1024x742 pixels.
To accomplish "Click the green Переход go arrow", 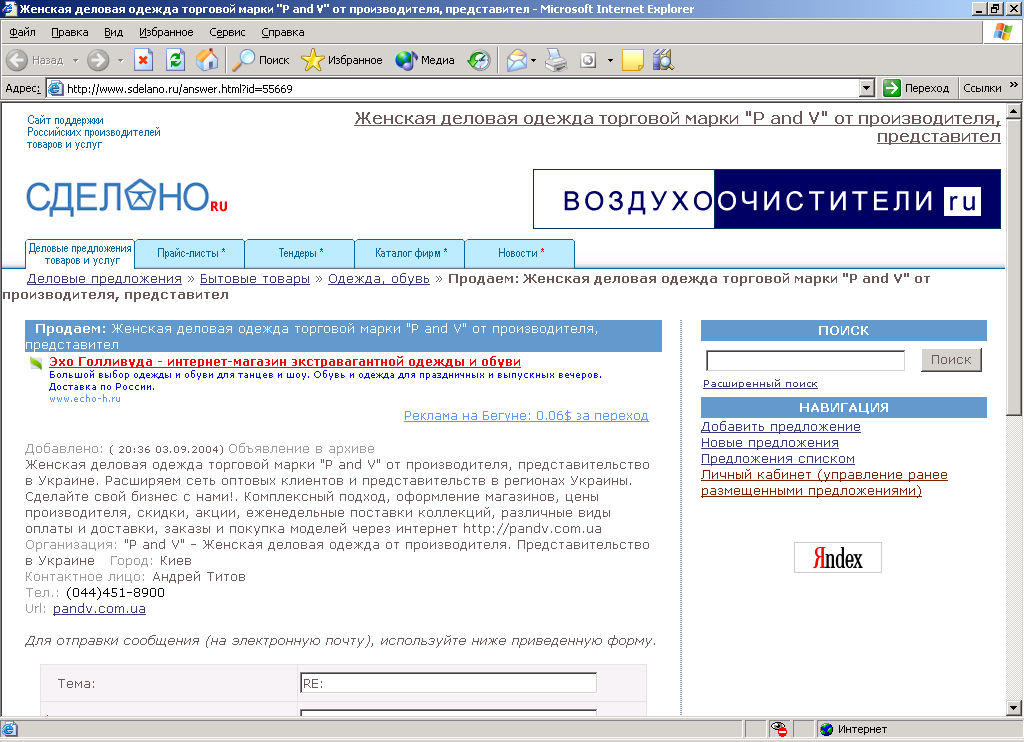I will (891, 88).
